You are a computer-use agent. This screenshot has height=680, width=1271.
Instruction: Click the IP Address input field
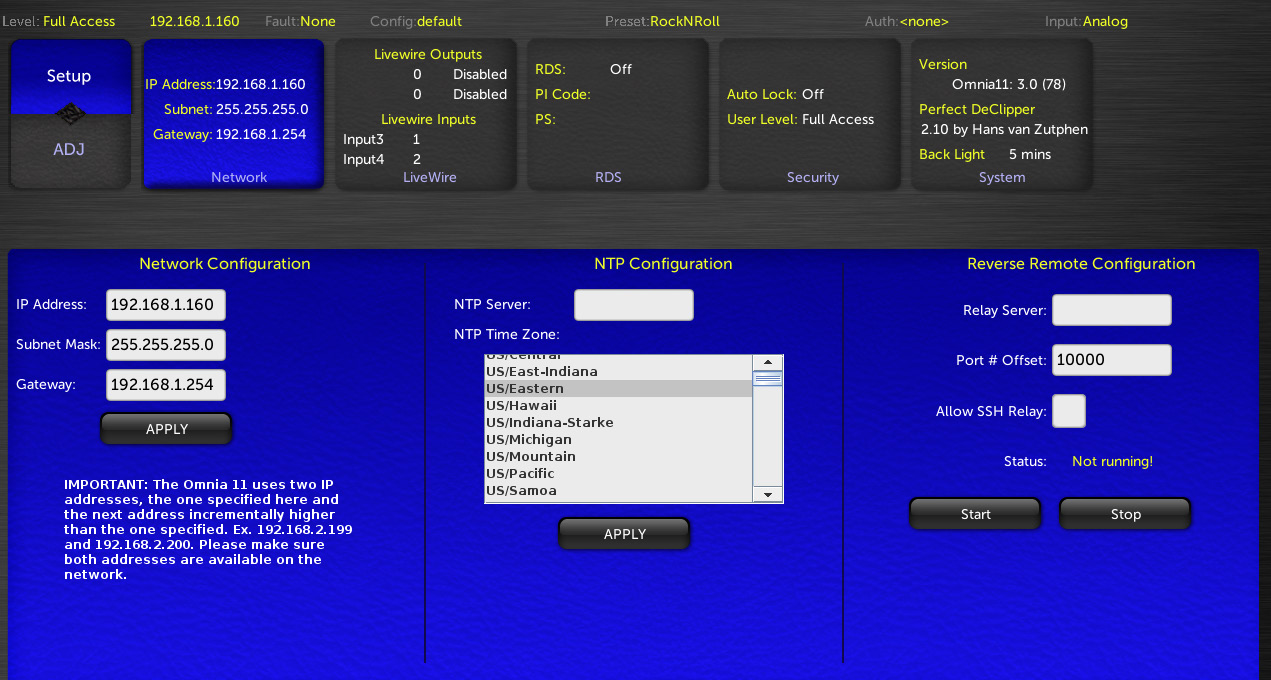coord(166,304)
